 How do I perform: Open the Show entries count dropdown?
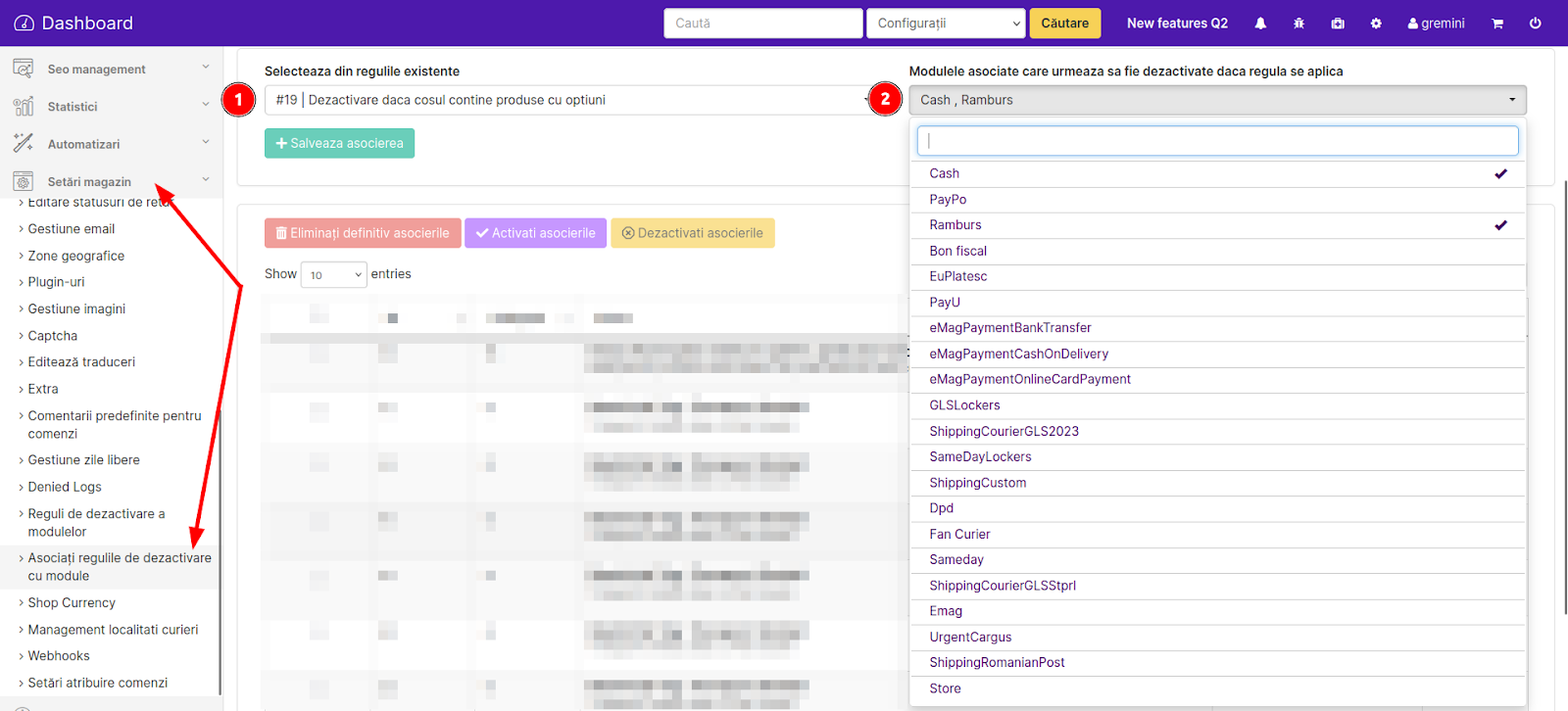[334, 275]
